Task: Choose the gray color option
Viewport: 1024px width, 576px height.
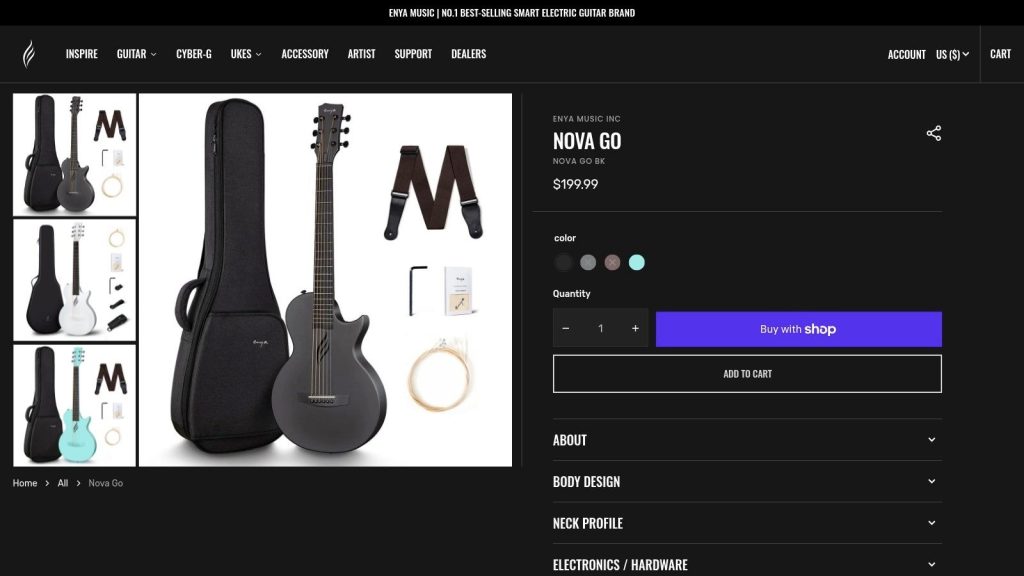Action: click(588, 263)
